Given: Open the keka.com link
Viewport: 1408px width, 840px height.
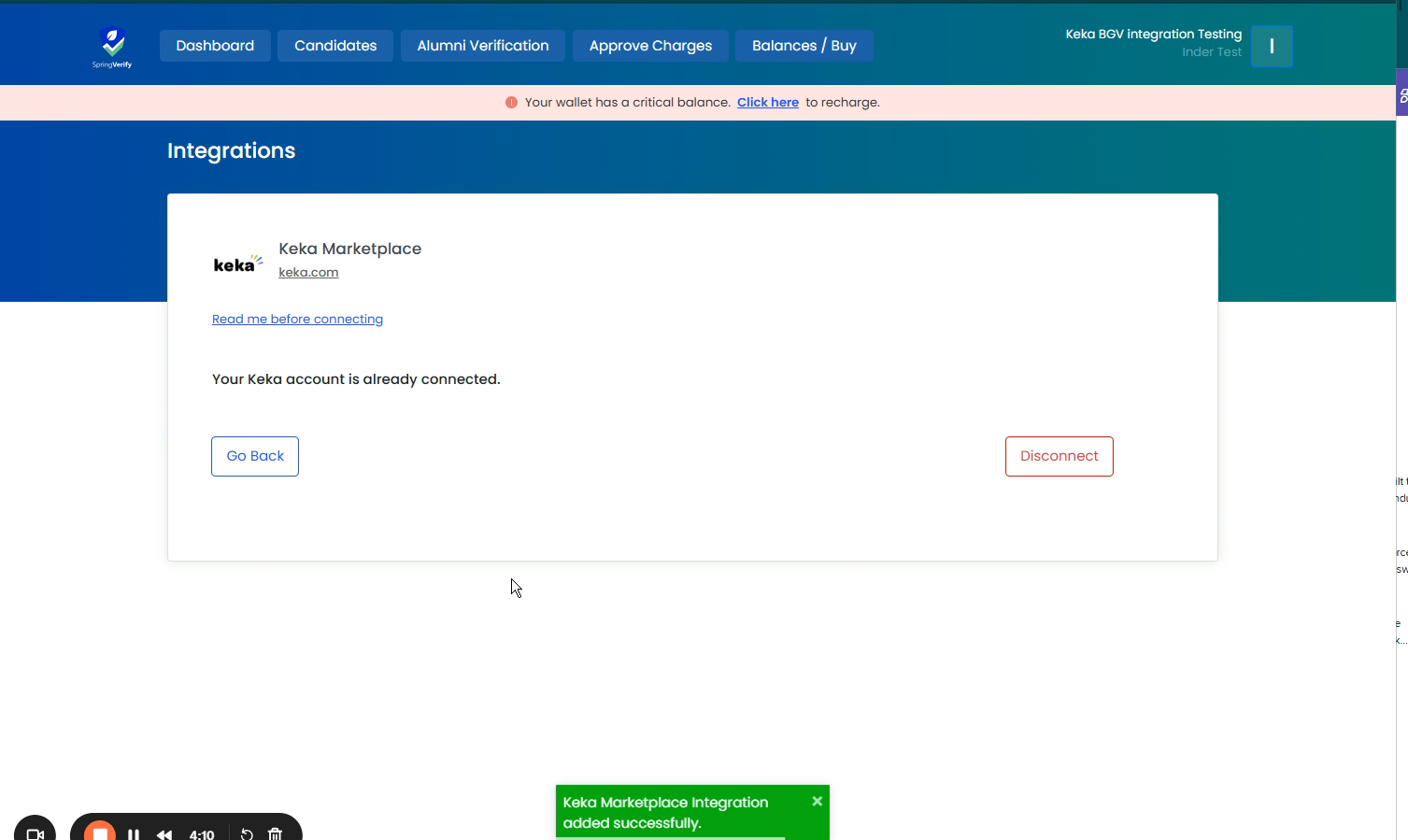Looking at the screenshot, I should (x=308, y=273).
